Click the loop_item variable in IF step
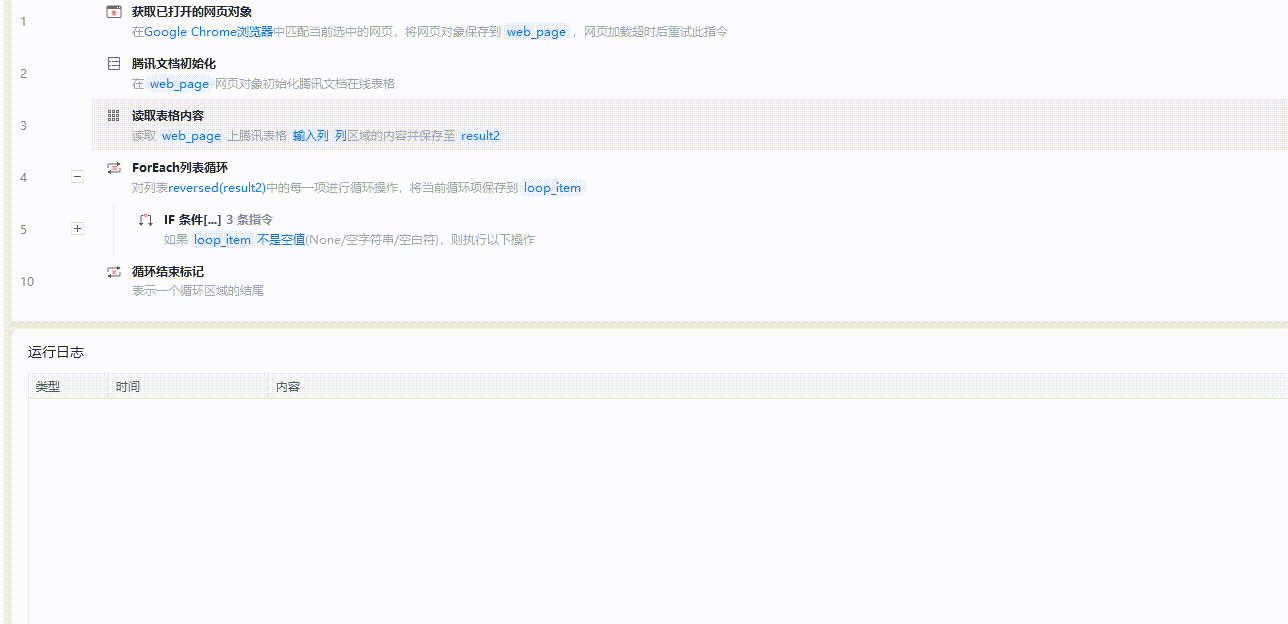Screen dimensions: 1288x624 click(223, 240)
